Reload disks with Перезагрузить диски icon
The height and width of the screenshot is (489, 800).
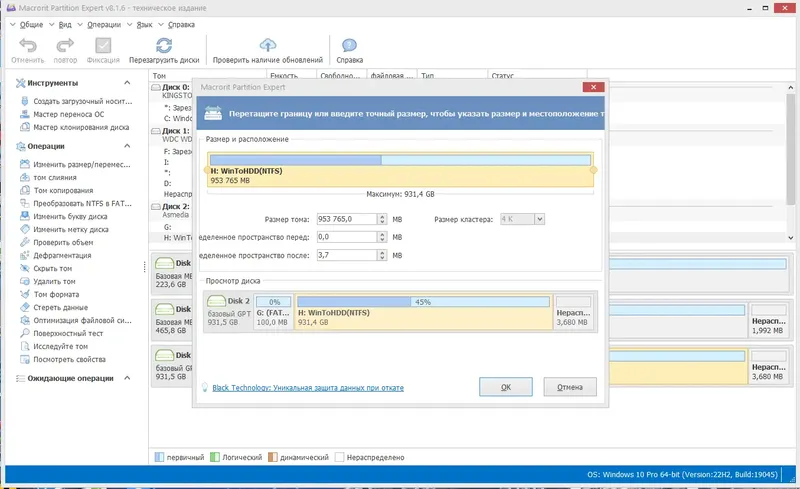[164, 45]
